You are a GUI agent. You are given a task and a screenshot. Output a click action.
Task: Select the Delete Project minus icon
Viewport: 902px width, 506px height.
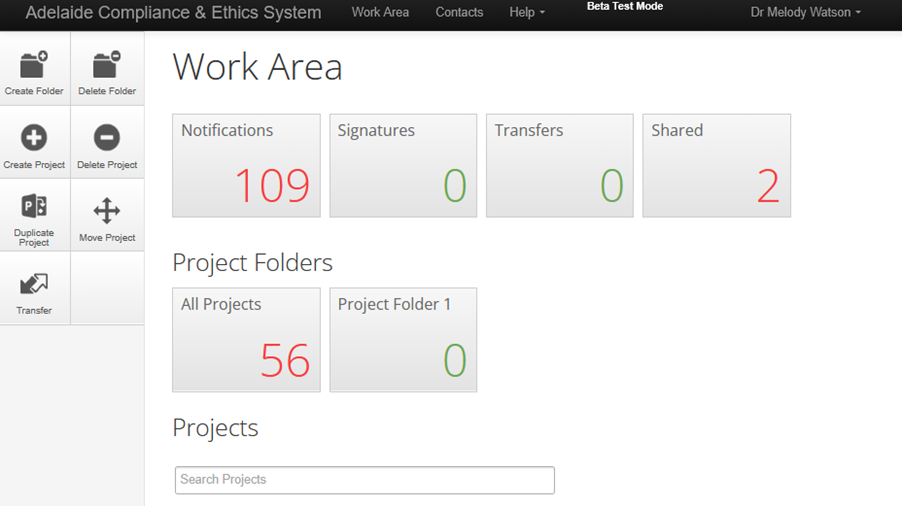[107, 137]
